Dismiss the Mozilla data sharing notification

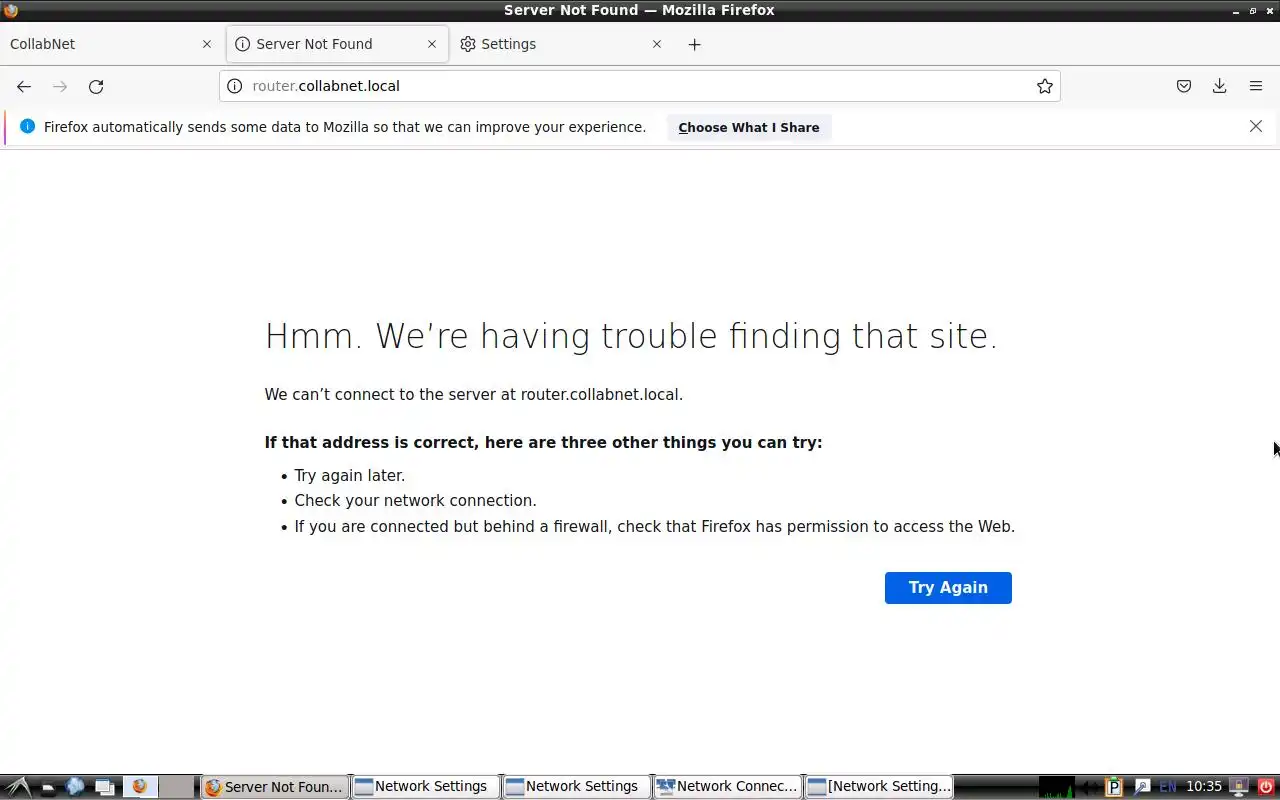1256,126
